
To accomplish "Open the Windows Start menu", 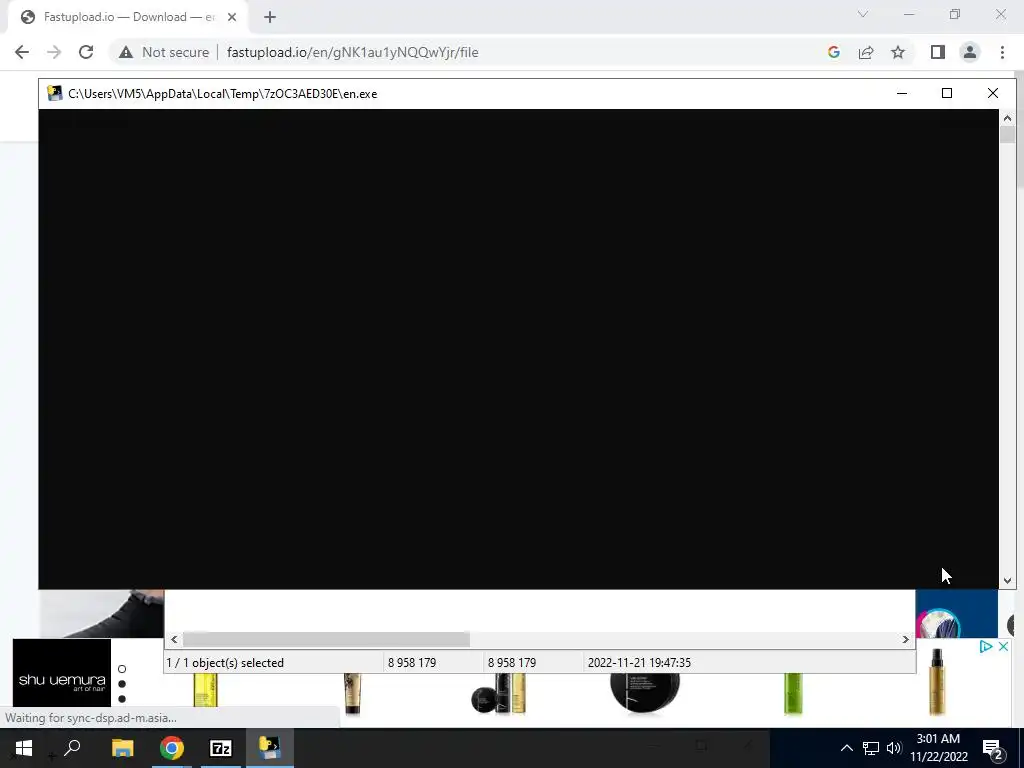I will [24, 748].
